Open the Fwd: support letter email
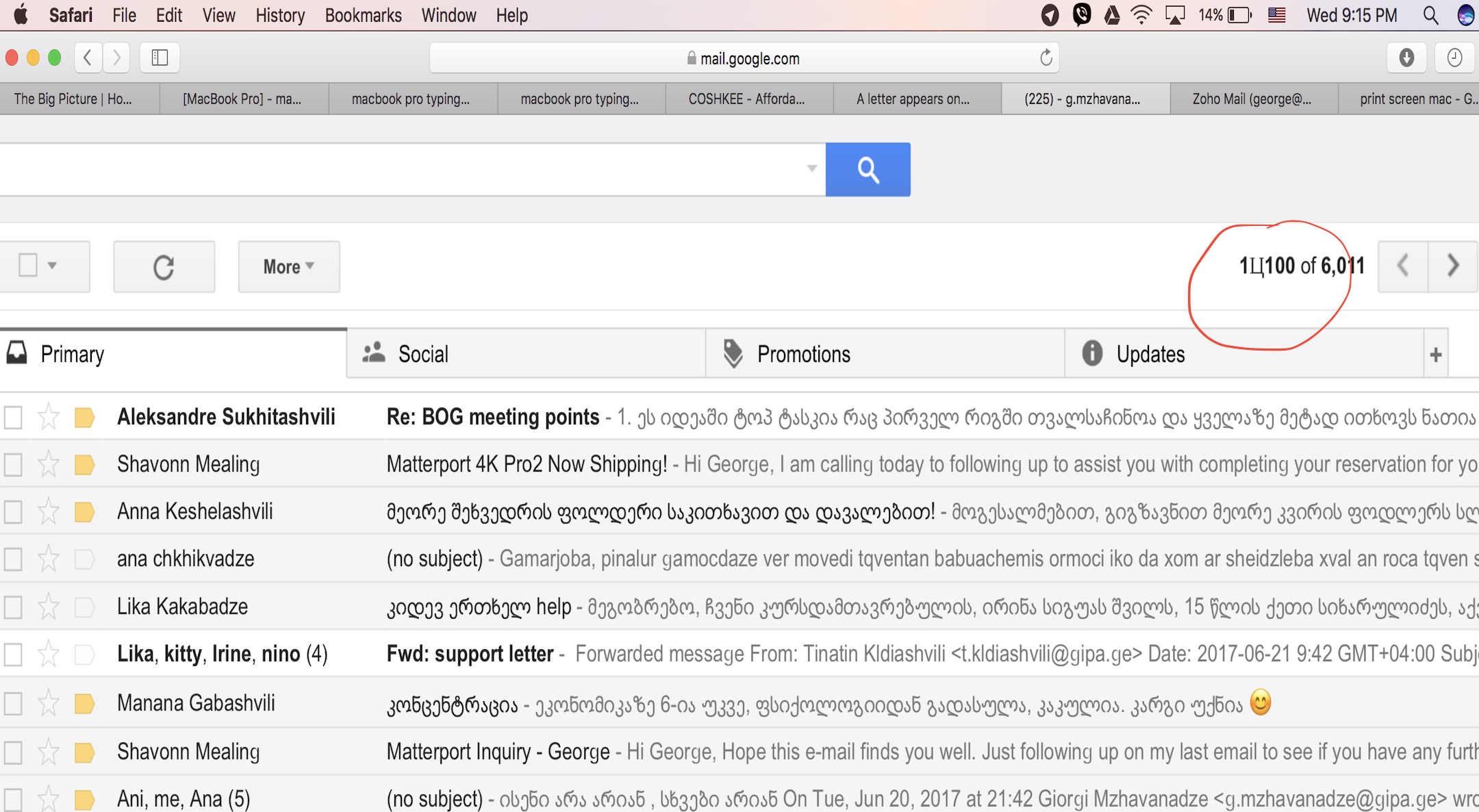The width and height of the screenshot is (1479, 812). point(470,655)
